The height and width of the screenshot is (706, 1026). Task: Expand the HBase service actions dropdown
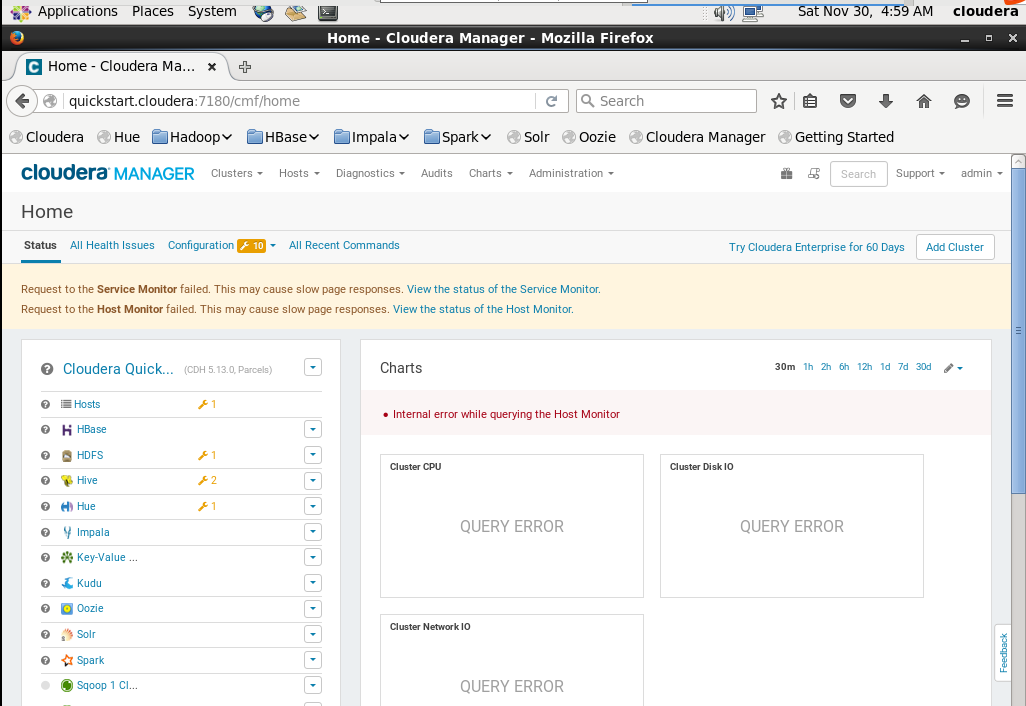pyautogui.click(x=313, y=429)
